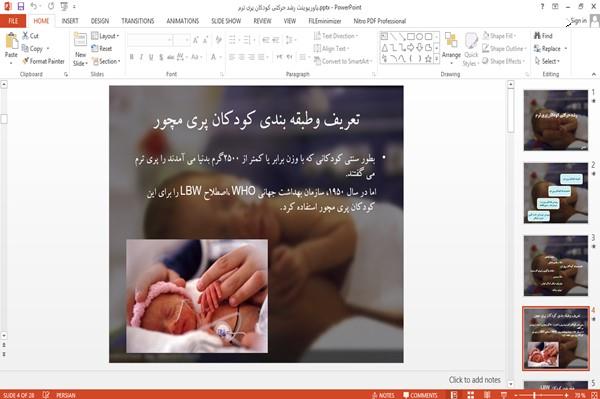Toggle Bold formatting
The width and height of the screenshot is (600, 399).
click(132, 57)
